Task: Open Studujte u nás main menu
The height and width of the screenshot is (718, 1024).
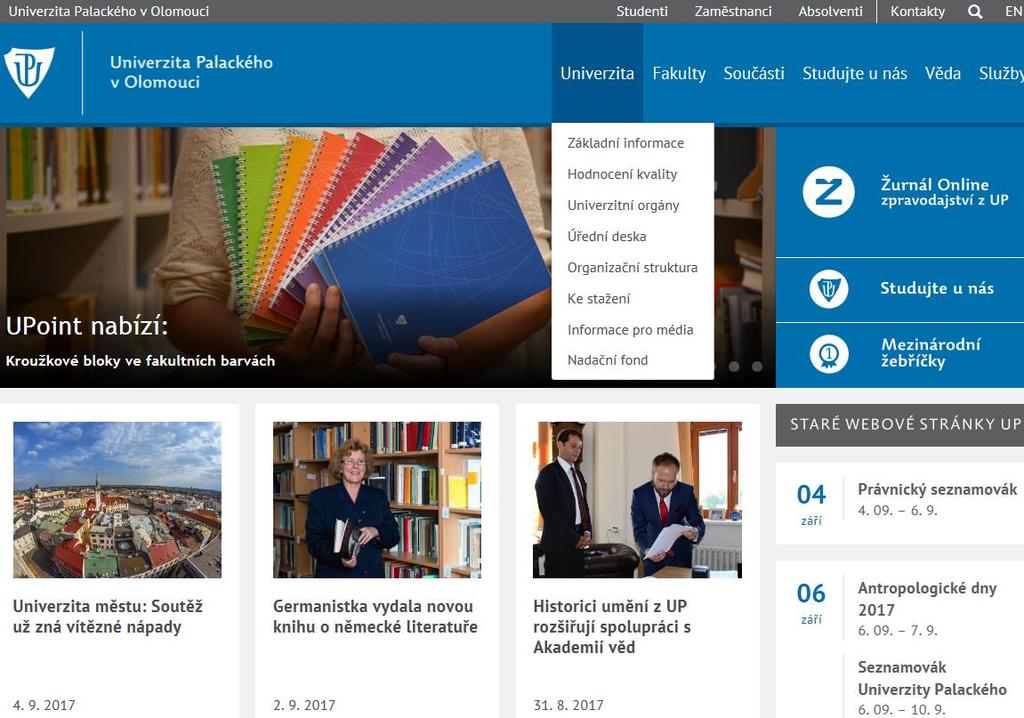Action: (854, 73)
